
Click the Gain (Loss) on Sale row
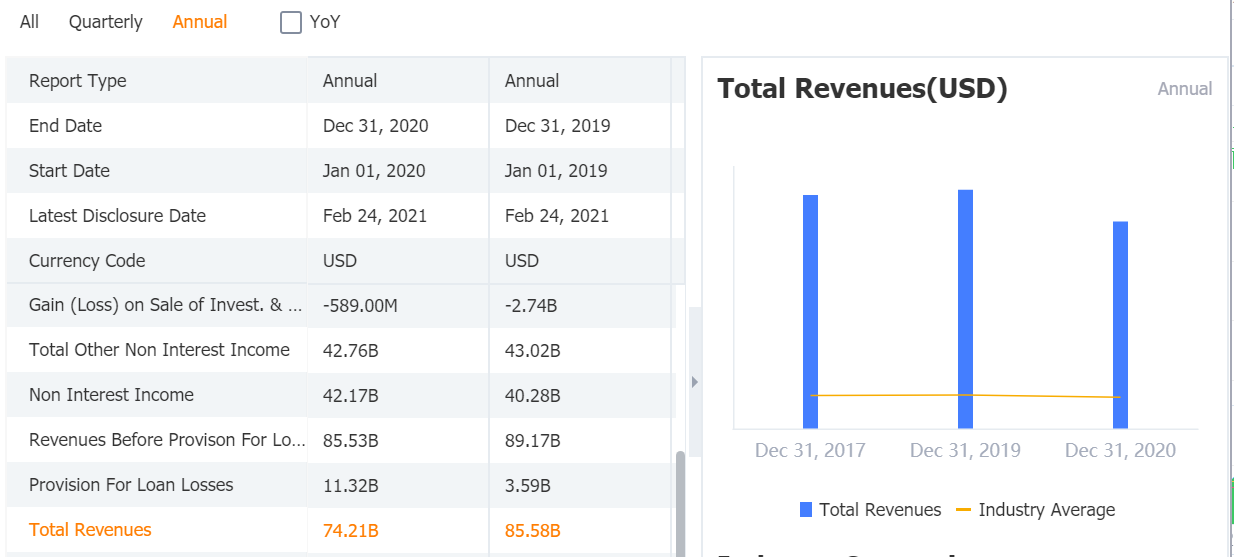coord(165,305)
